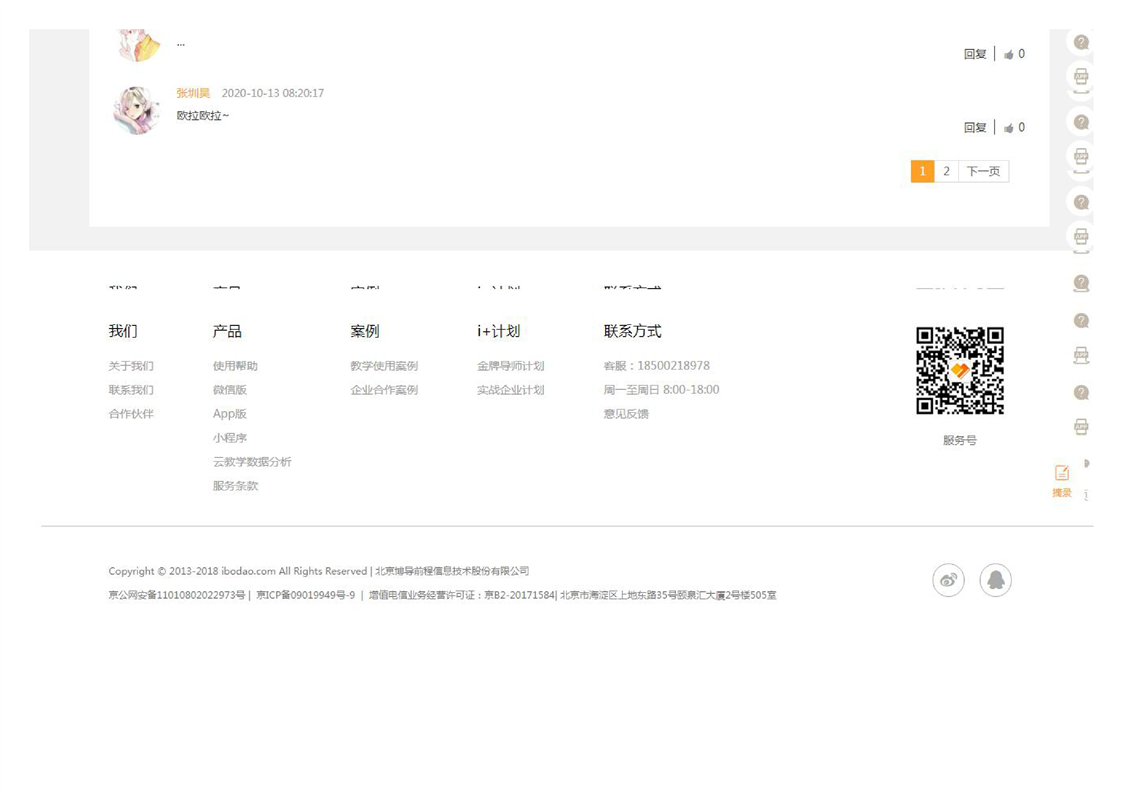This screenshot has height=793, width=1122.
Task: Select the current page 1 button
Action: coord(921,171)
